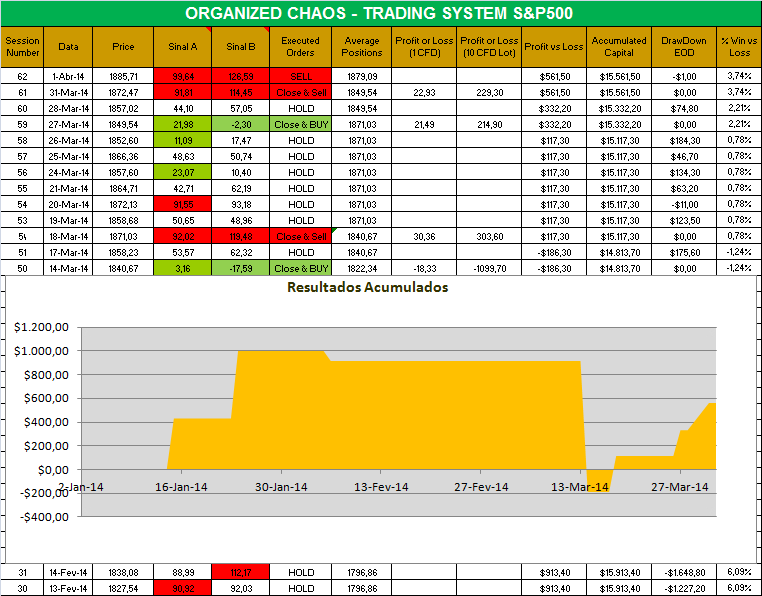Select the date cell 28-Mar-14
The height and width of the screenshot is (596, 762).
coord(68,108)
